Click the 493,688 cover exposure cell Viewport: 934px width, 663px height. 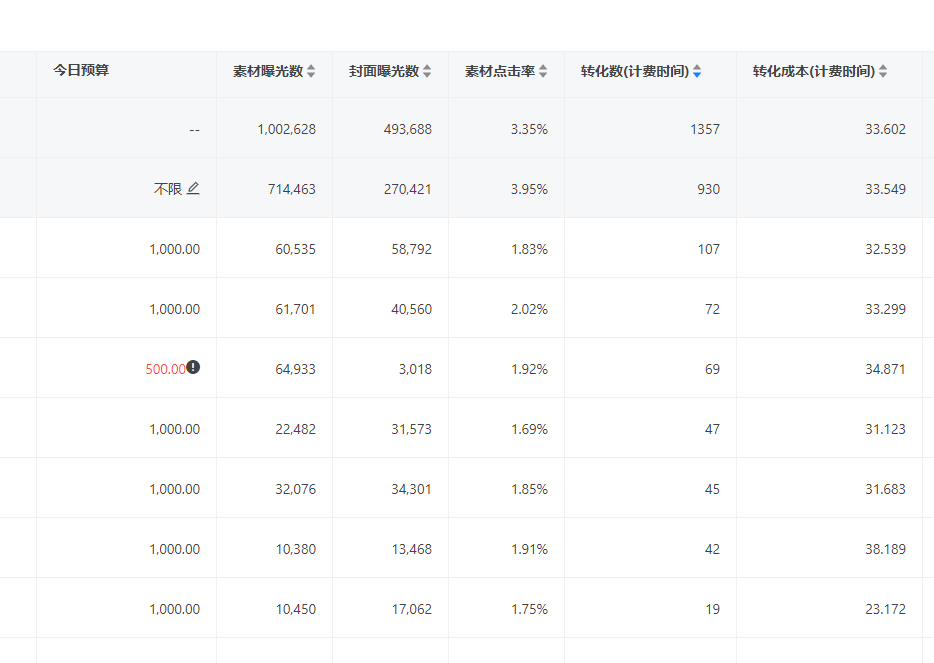(x=407, y=129)
